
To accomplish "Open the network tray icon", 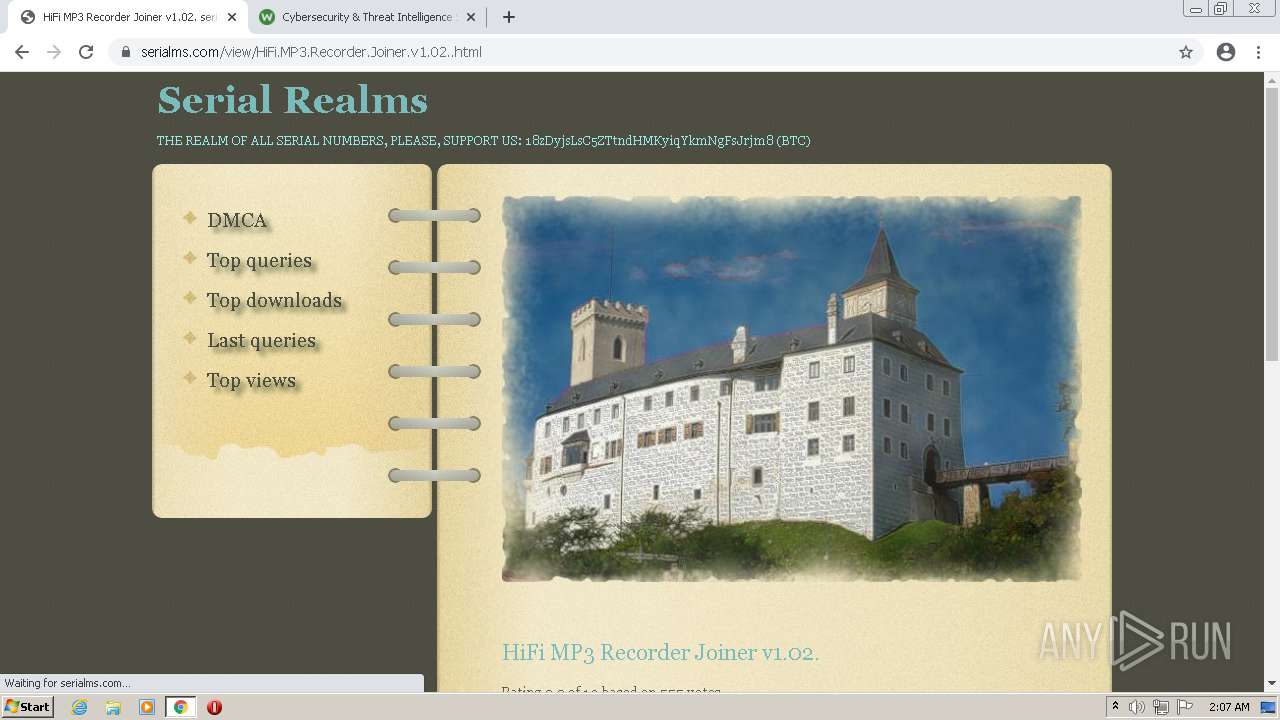I will [1161, 707].
